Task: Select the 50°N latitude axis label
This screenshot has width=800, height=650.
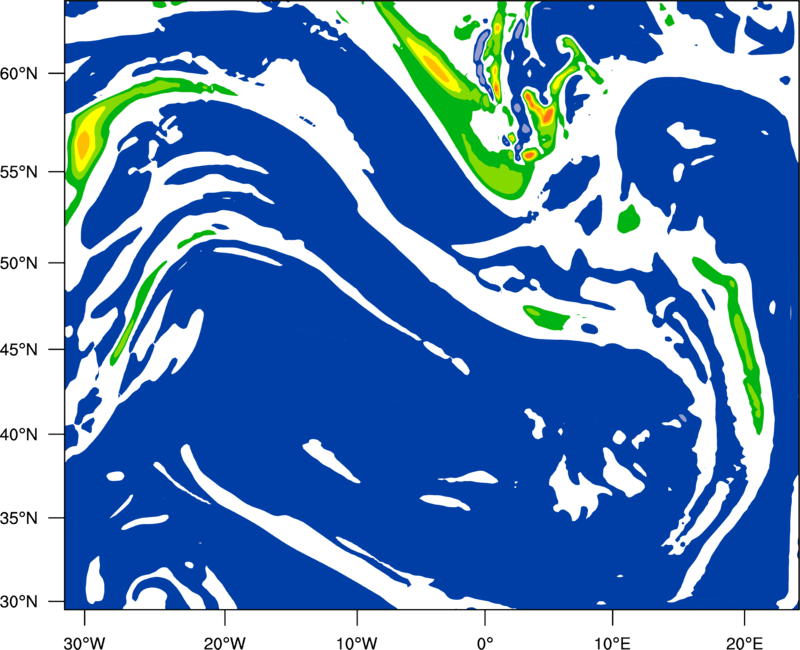Action: [19, 263]
